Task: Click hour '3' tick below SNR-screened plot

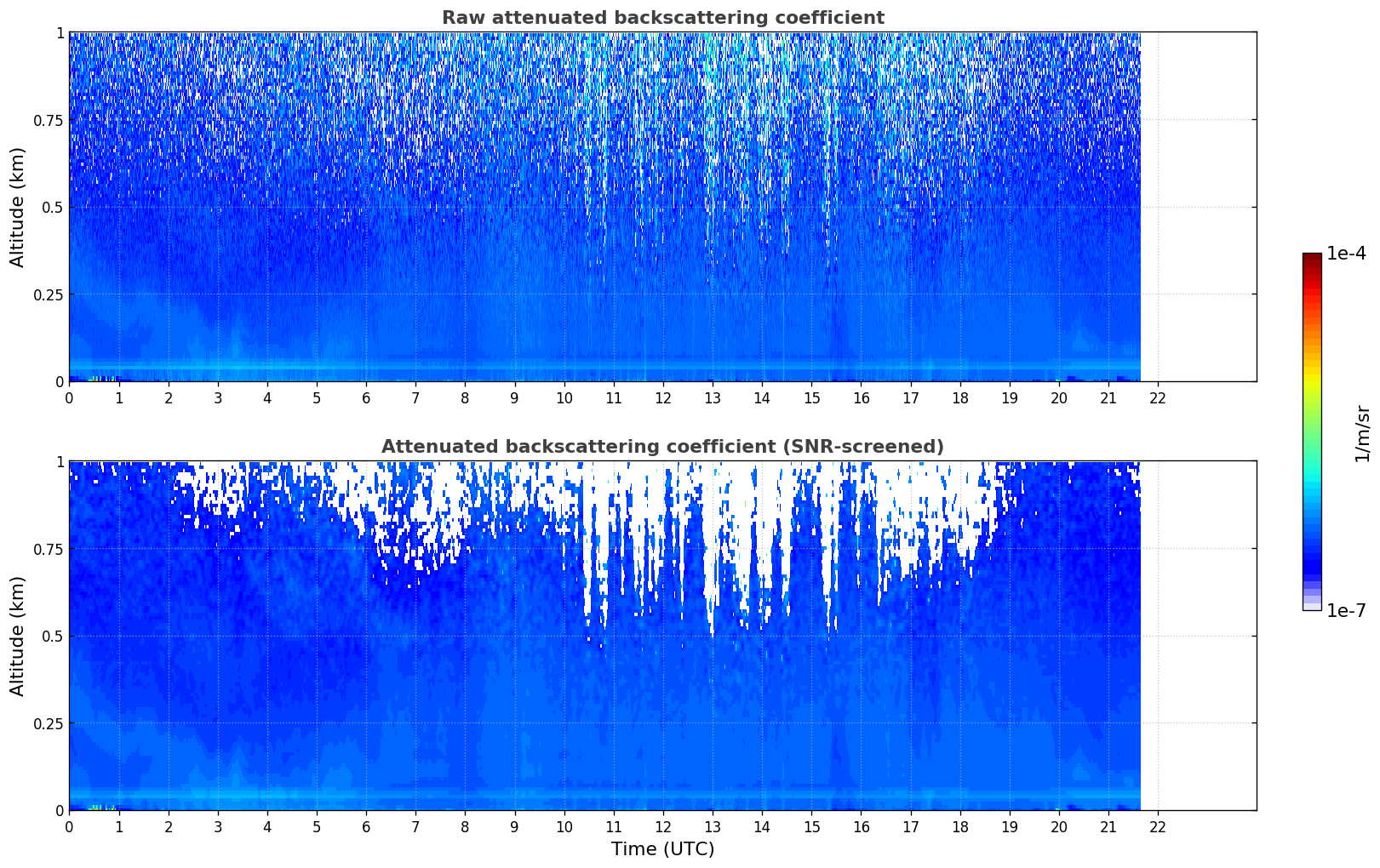Action: tap(218, 826)
